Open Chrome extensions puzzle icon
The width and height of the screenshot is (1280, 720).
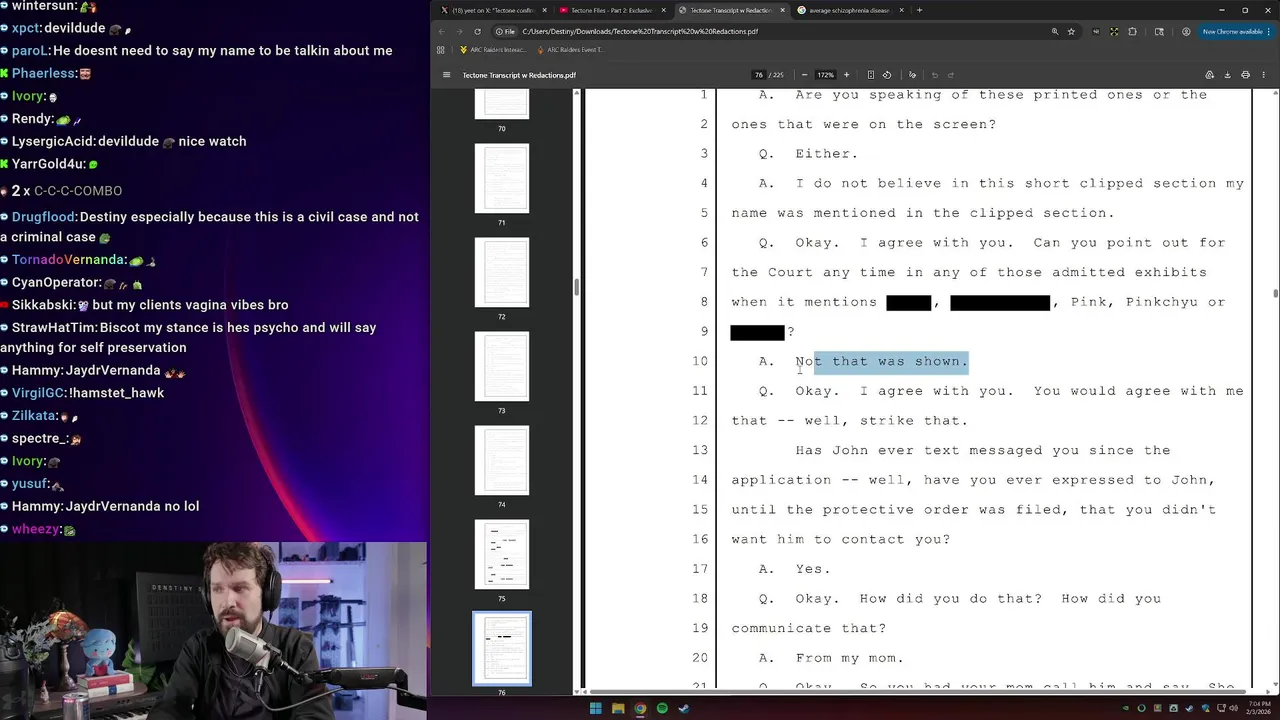[1132, 31]
